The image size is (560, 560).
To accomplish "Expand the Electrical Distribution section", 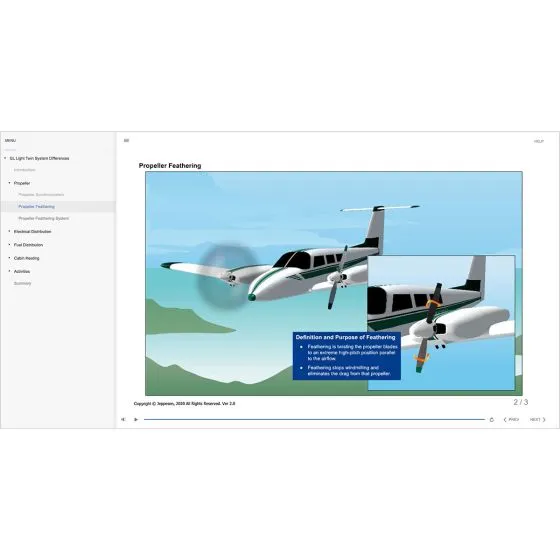I will coord(9,231).
